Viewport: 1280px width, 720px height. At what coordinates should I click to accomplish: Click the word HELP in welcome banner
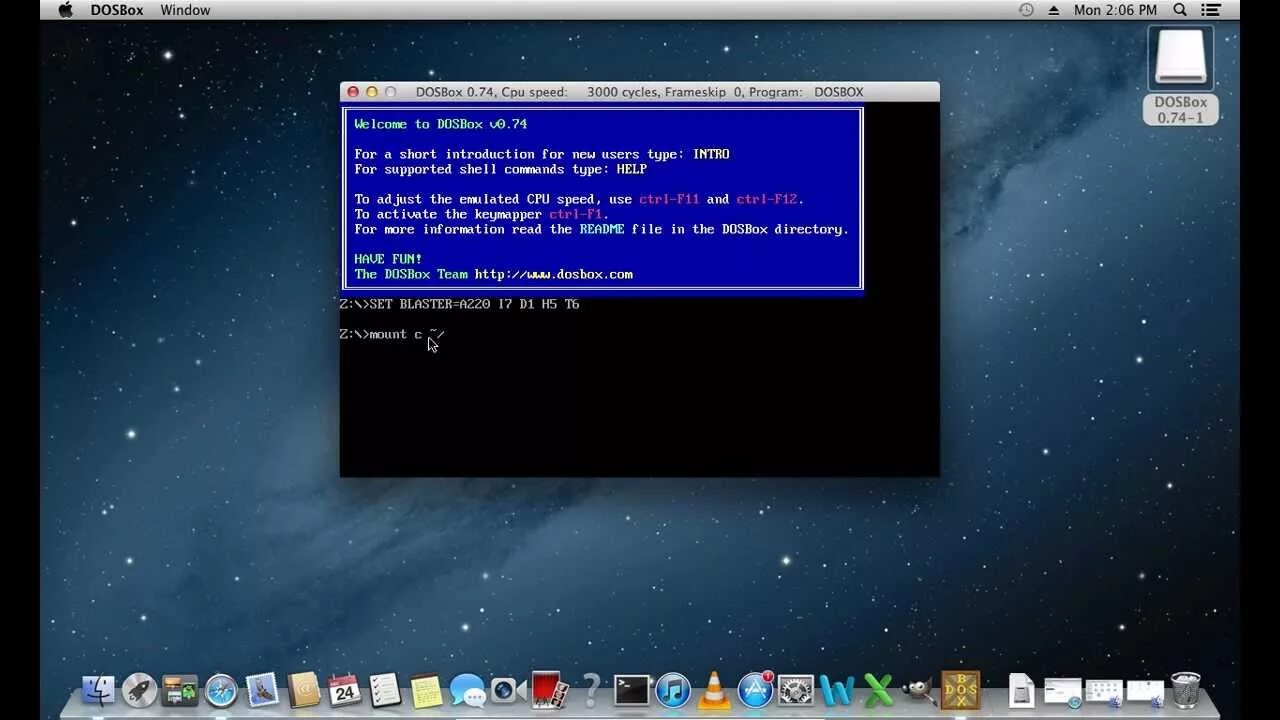pyautogui.click(x=632, y=169)
